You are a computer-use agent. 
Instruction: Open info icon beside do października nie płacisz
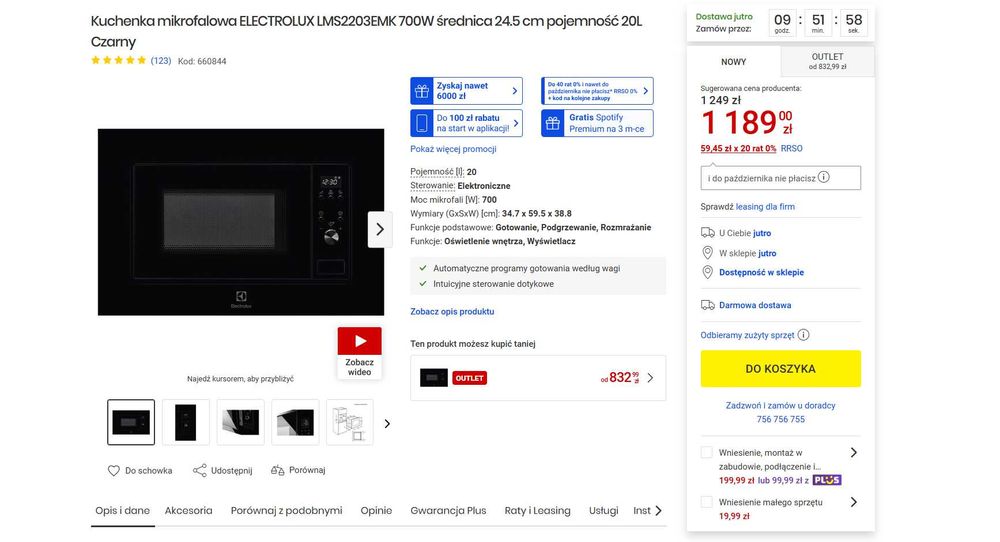[x=824, y=177]
